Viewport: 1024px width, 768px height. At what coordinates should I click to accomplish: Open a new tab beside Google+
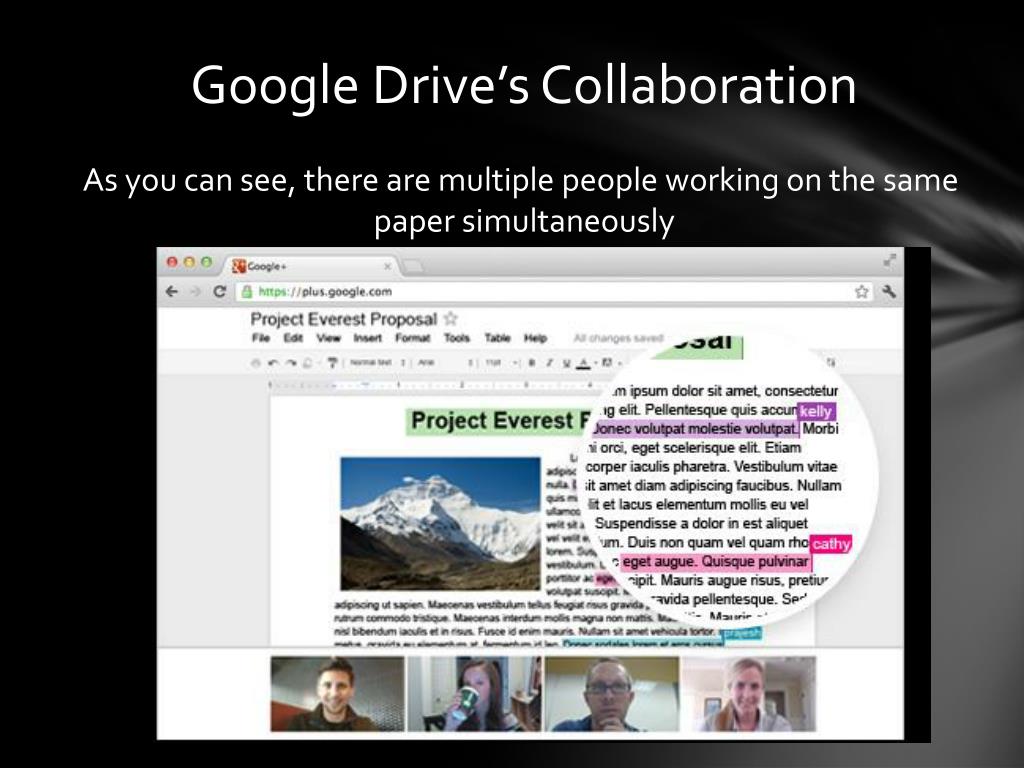tap(413, 266)
